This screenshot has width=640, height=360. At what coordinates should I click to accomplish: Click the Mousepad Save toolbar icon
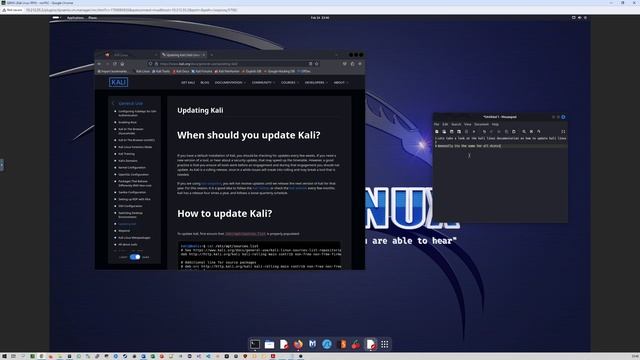451,131
